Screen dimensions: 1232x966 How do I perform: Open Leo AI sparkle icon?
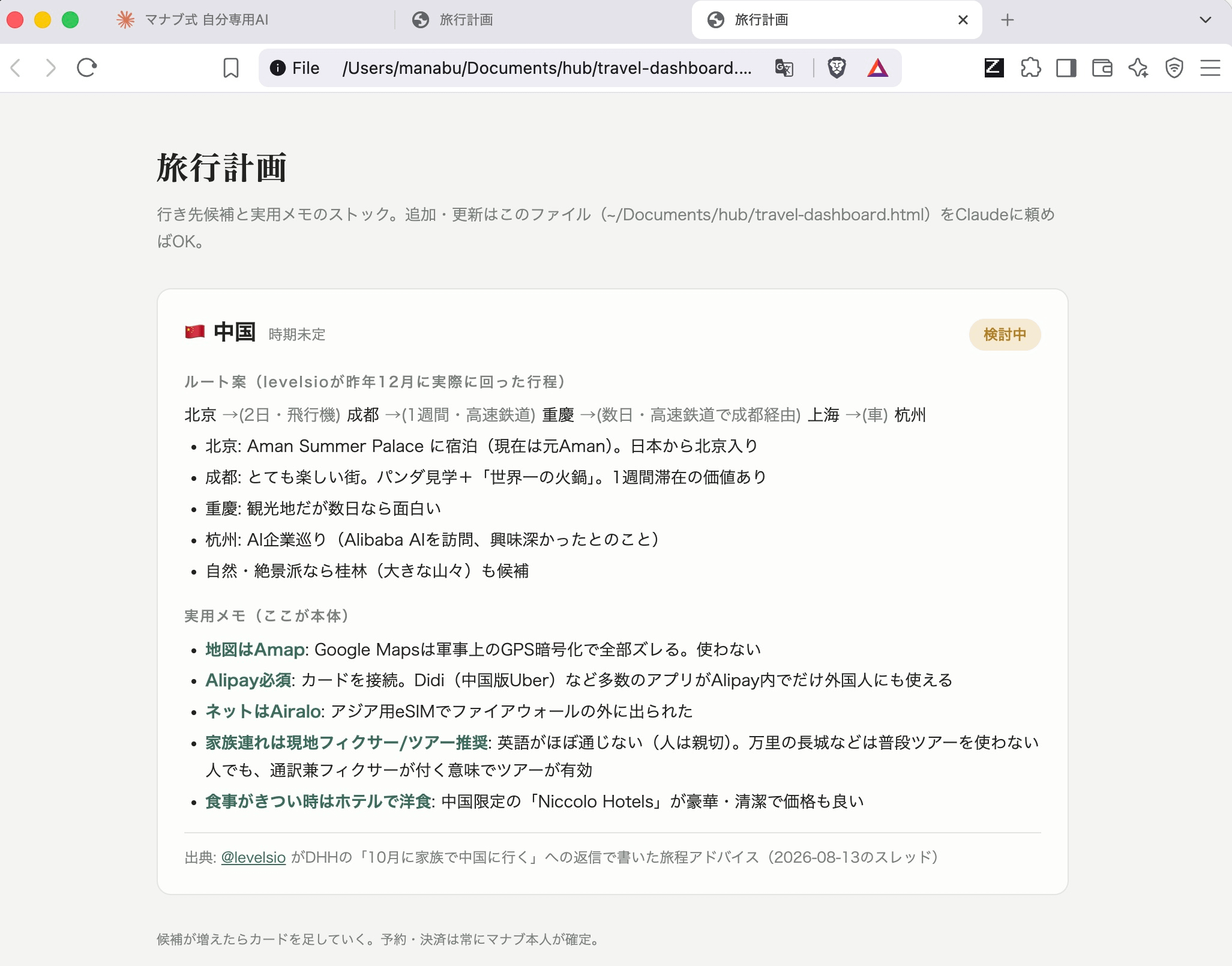click(1138, 68)
